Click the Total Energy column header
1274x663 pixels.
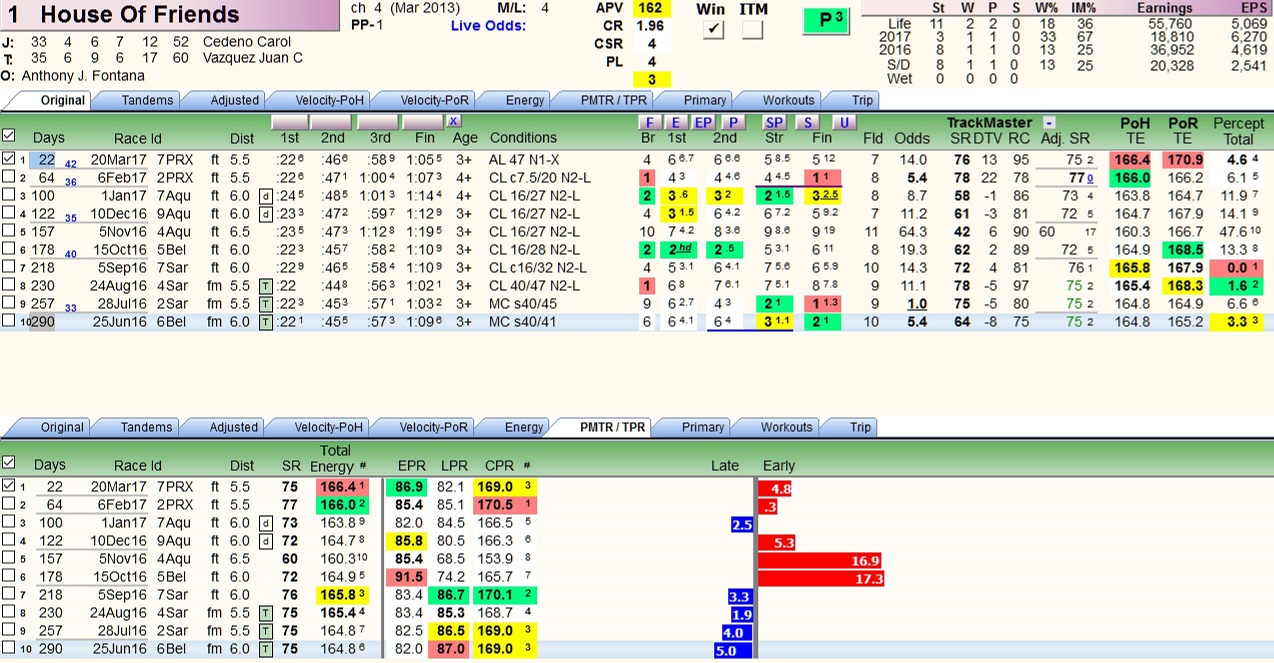pos(336,458)
